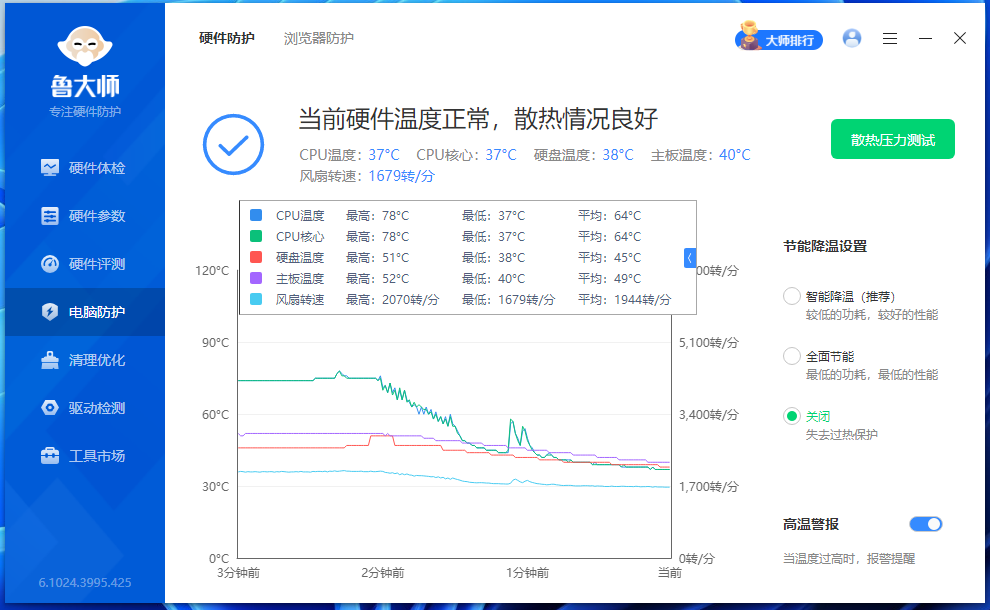
Task: Switch to 硬件防护 tab
Action: (227, 39)
